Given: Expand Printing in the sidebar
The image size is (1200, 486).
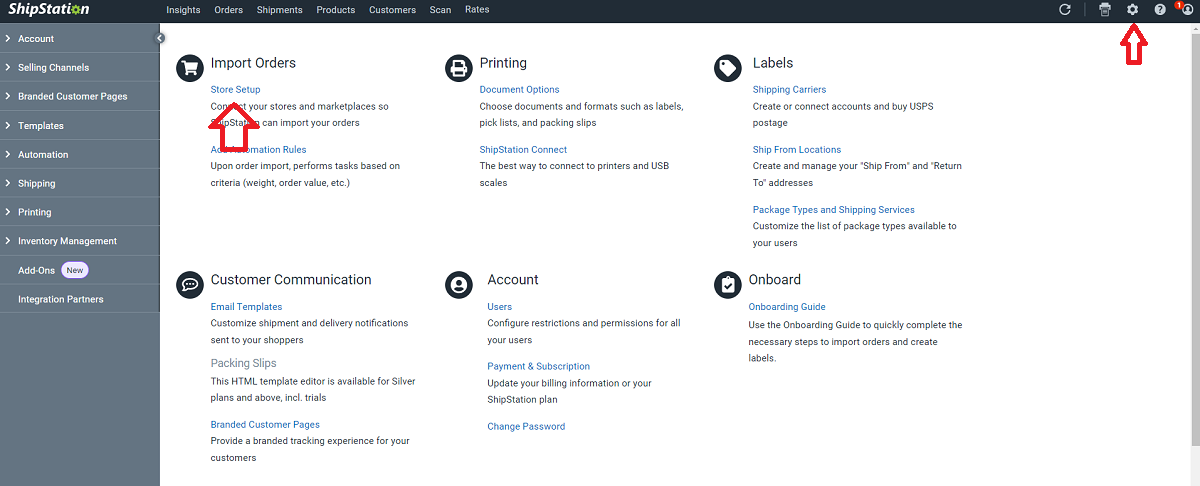Looking at the screenshot, I should tap(80, 213).
